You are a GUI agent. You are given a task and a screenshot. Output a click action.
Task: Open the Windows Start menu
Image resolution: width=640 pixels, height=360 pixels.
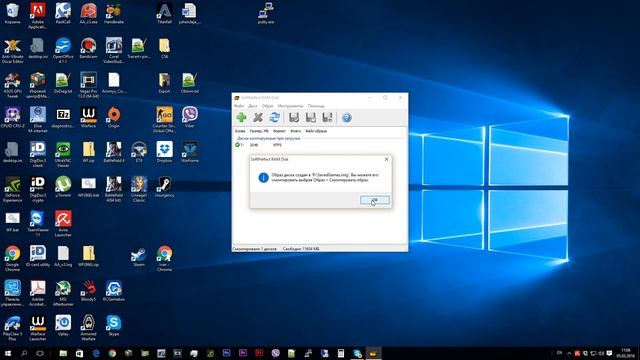point(8,353)
